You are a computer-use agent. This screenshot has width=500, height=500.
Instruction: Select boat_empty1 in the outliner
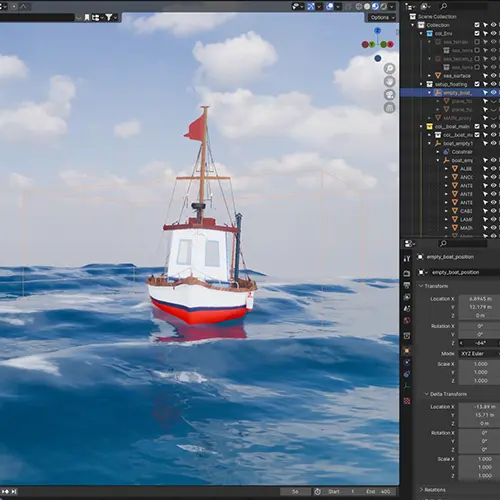pyautogui.click(x=457, y=143)
